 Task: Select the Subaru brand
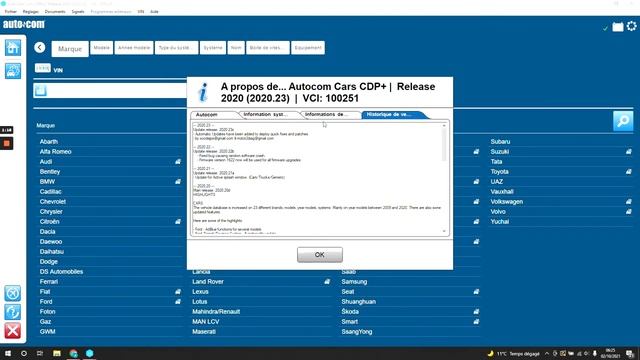500,142
